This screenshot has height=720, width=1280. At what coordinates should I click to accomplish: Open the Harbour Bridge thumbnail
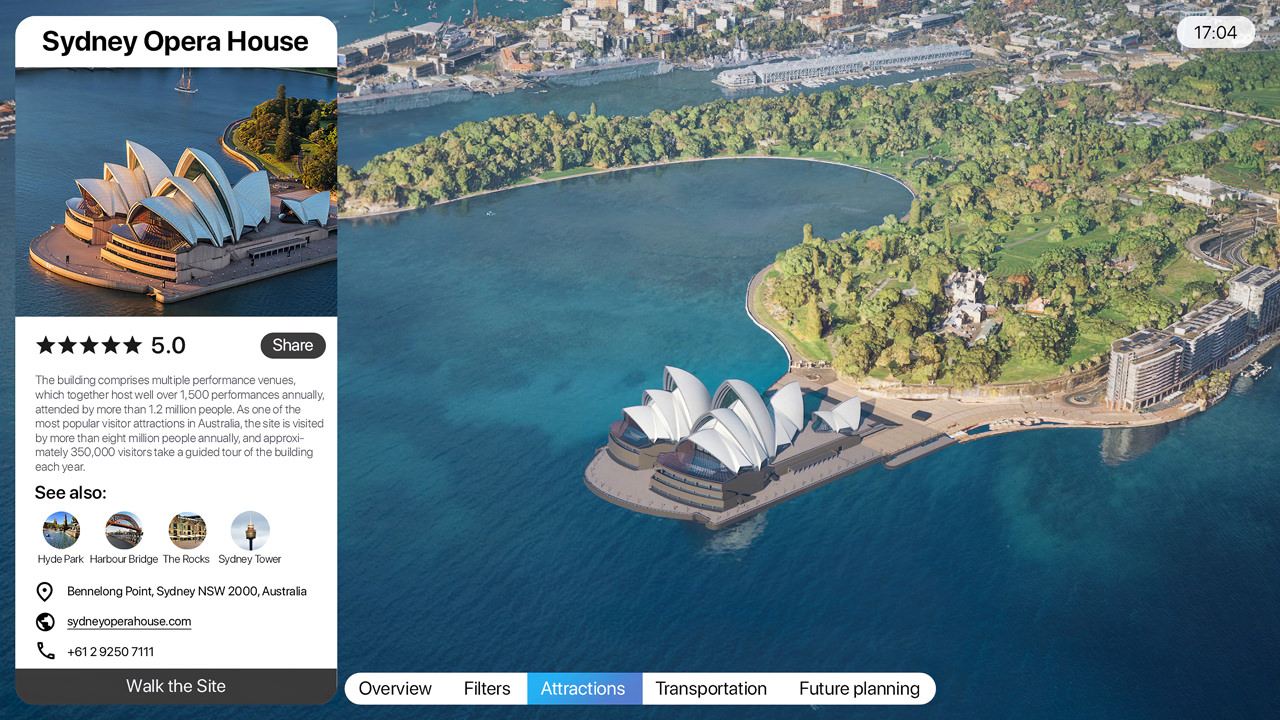click(124, 530)
